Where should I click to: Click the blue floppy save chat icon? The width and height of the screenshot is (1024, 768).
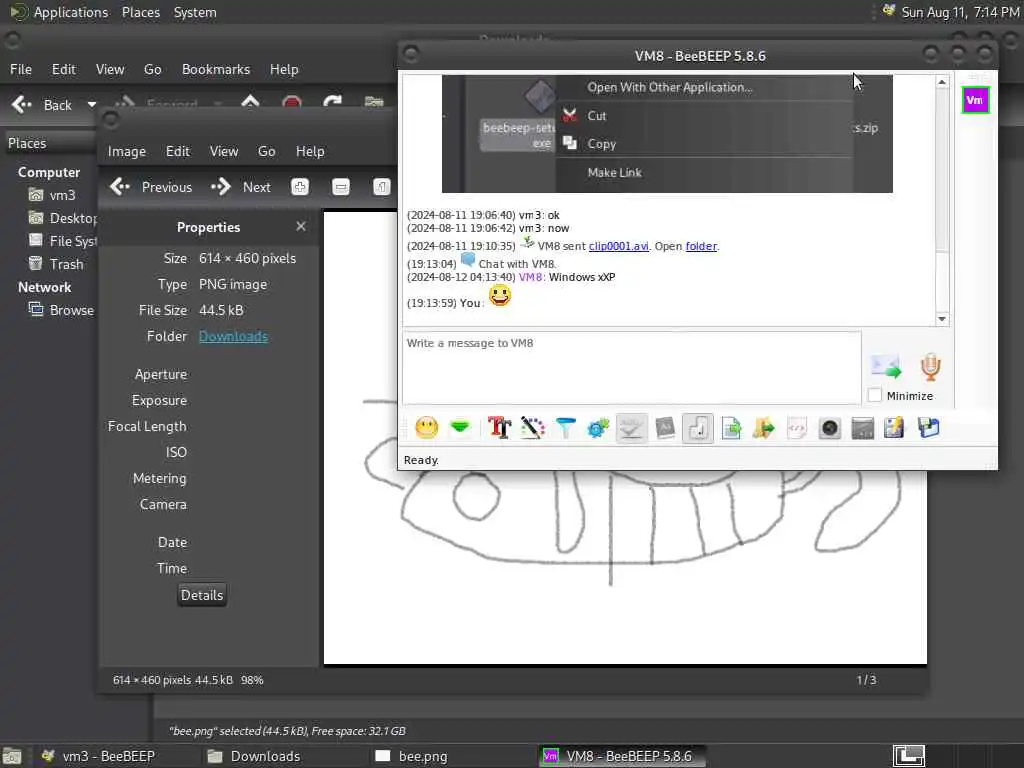[928, 428]
